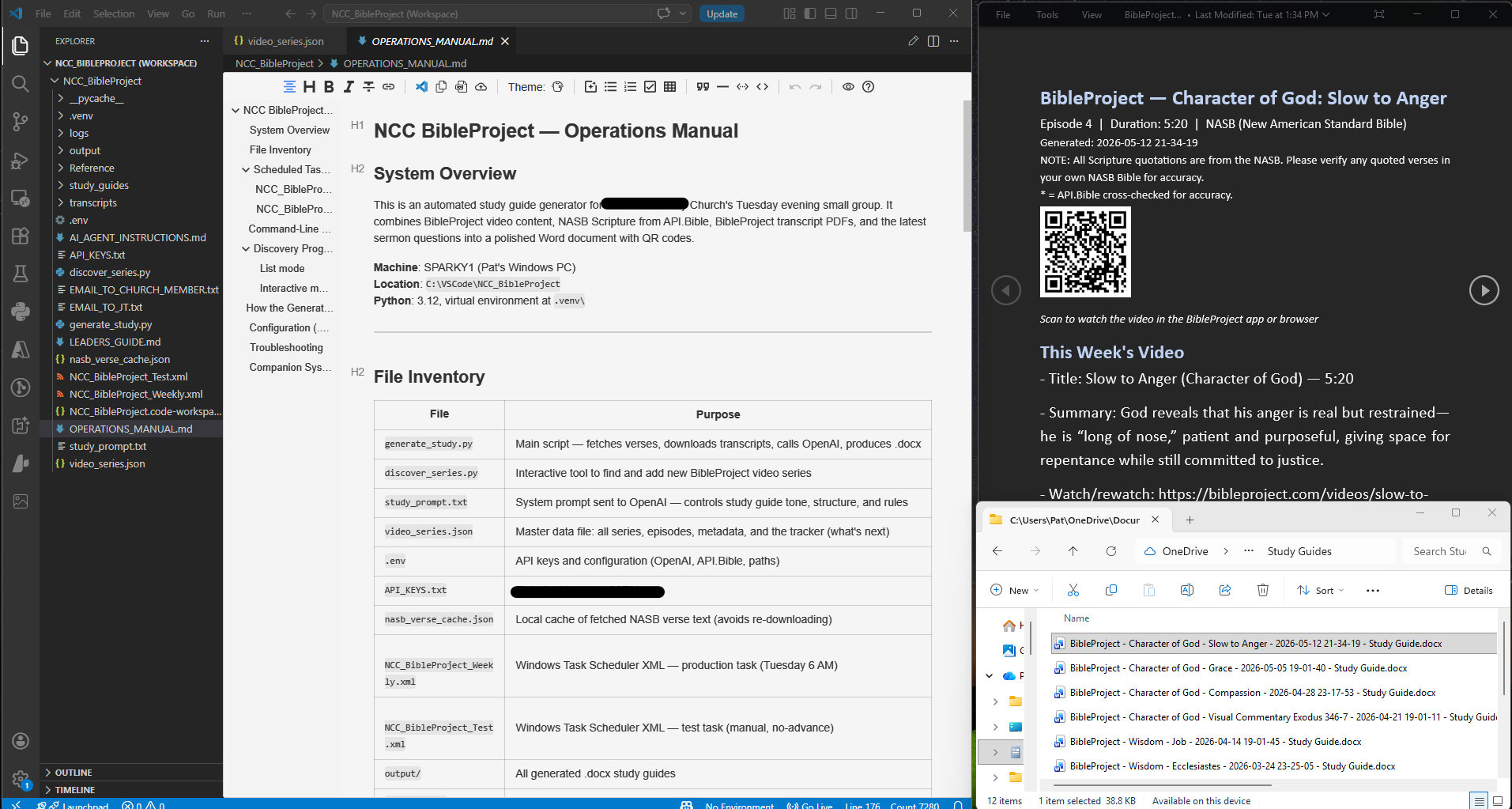This screenshot has height=809, width=1512.
Task: Insert a blockquote from markdown toolbar
Action: (703, 87)
